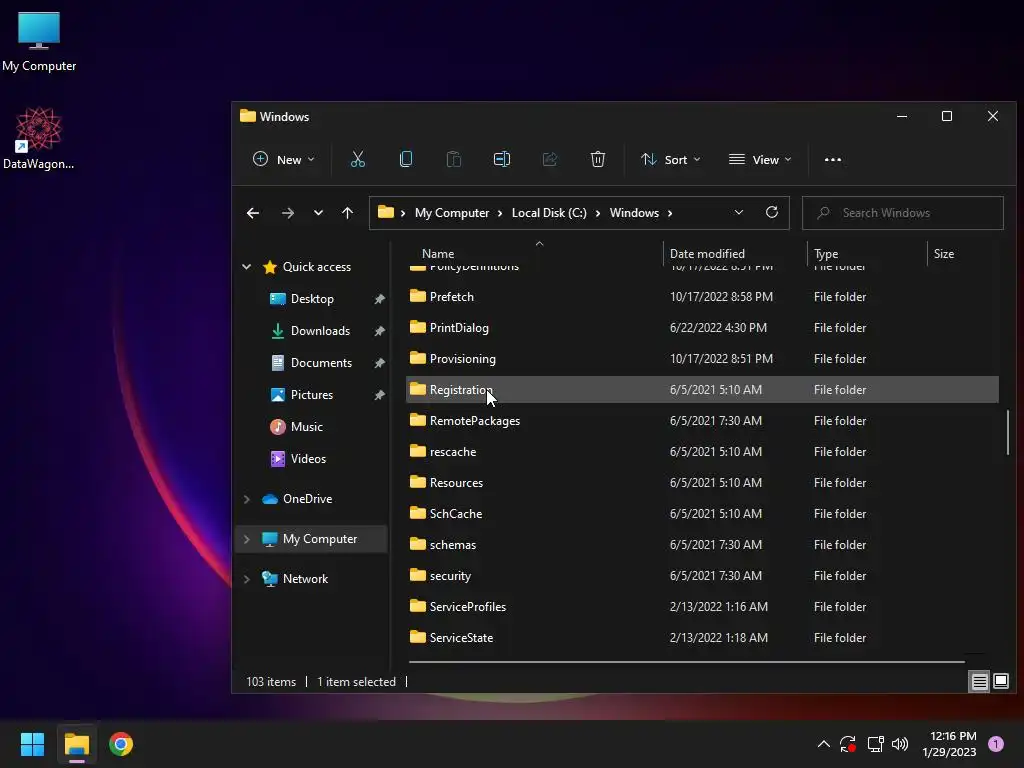Go up one folder level arrow
Viewport: 1024px width, 768px height.
(347, 213)
